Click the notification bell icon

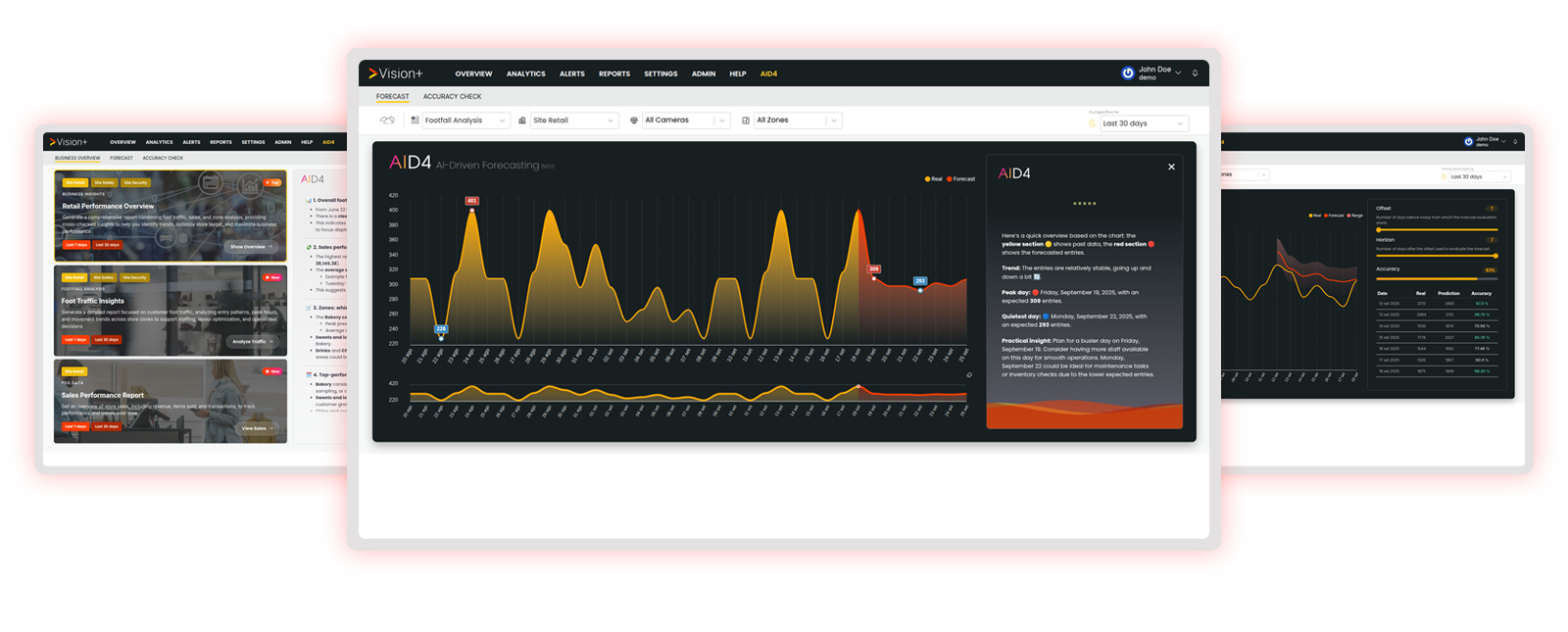click(1195, 73)
